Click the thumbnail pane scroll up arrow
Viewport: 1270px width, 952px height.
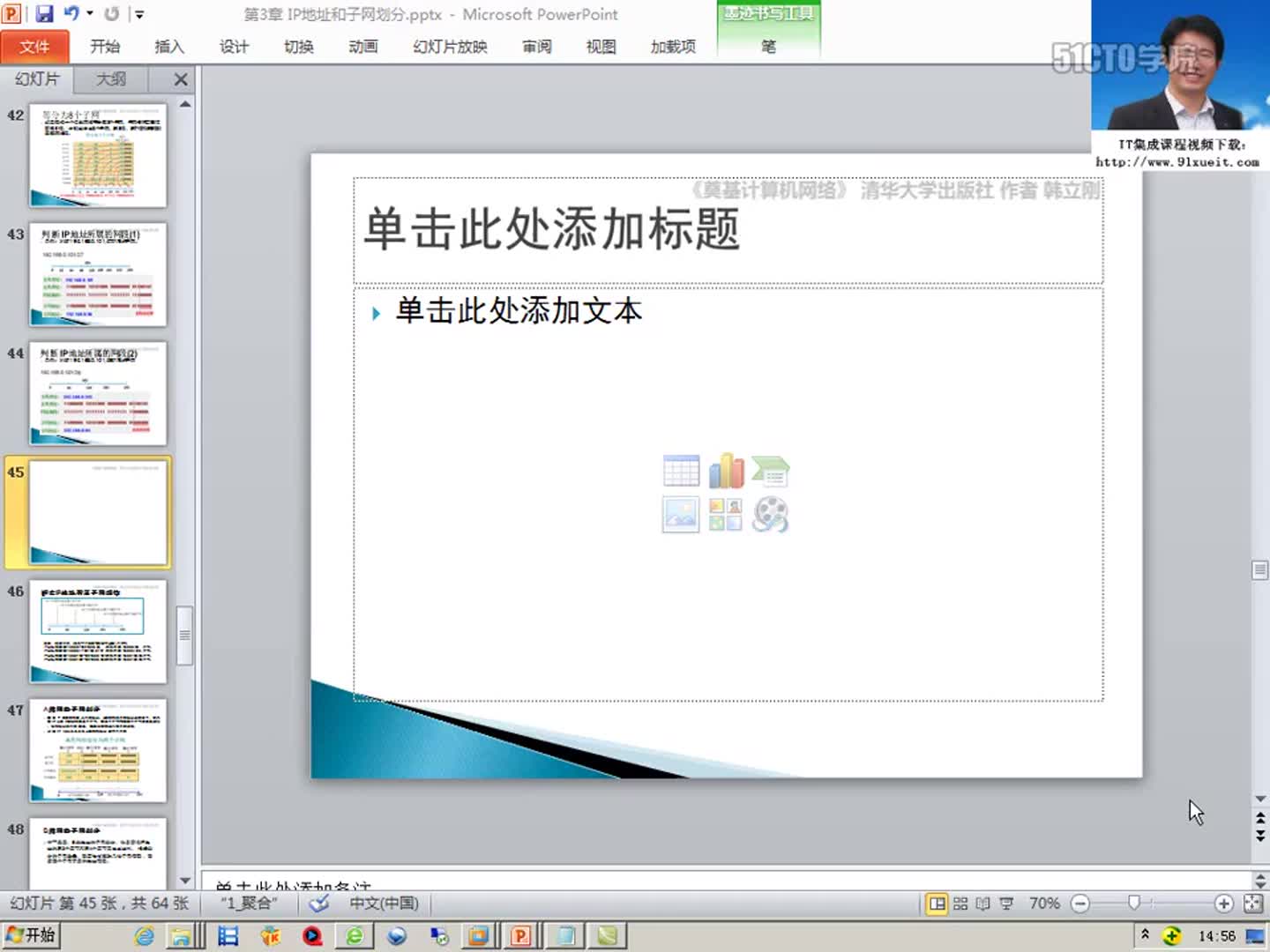tap(185, 104)
